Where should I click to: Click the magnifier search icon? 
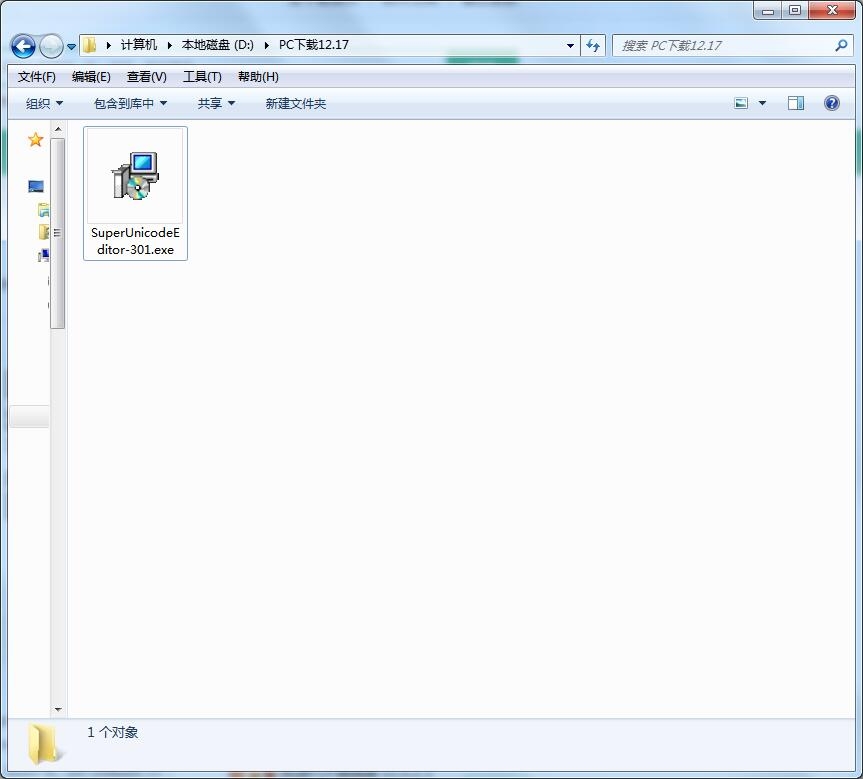[x=840, y=46]
